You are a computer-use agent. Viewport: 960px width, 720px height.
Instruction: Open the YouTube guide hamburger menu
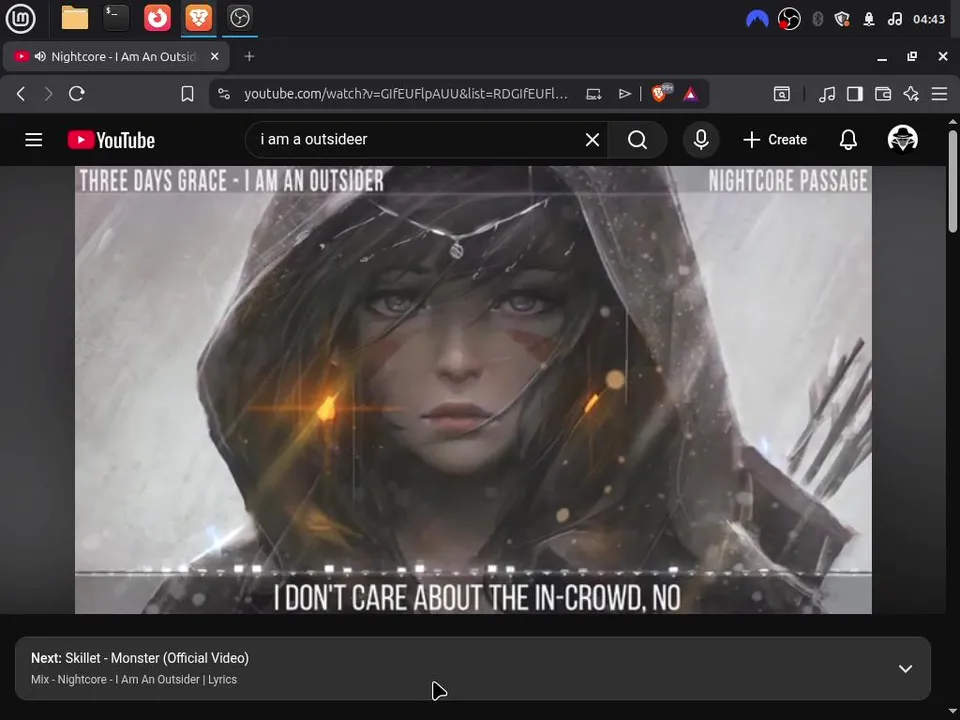click(34, 140)
